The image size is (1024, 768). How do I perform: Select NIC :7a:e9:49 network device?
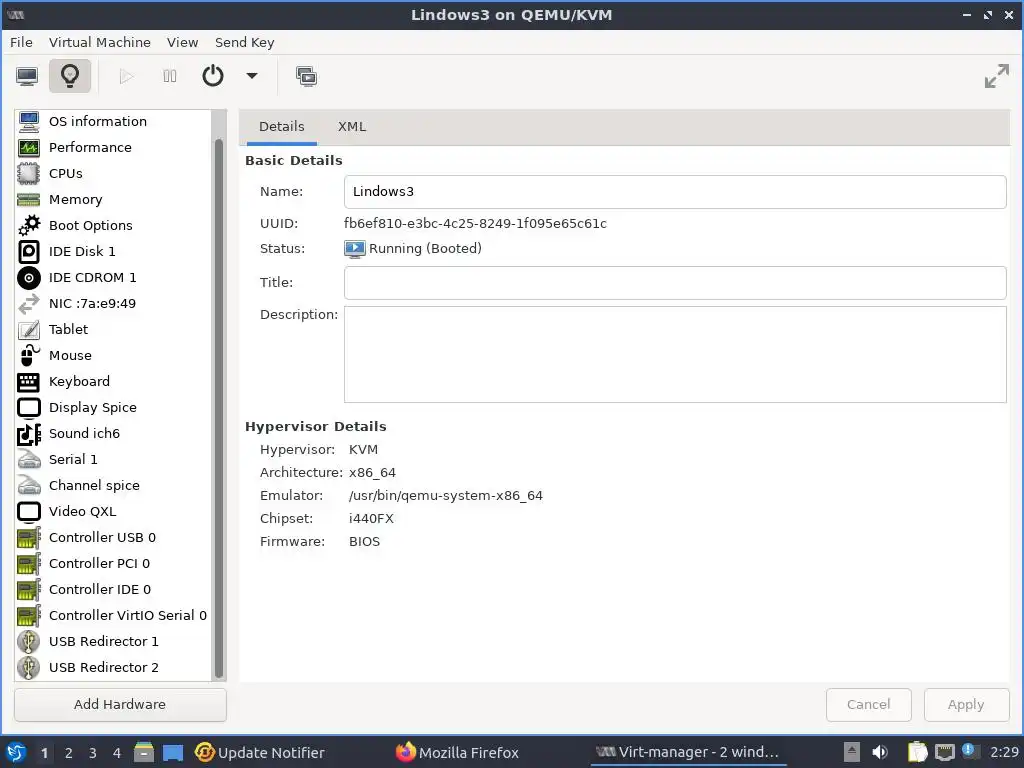coord(113,304)
